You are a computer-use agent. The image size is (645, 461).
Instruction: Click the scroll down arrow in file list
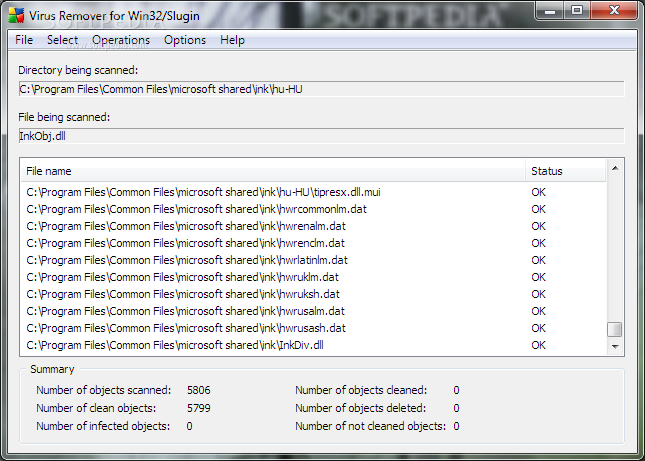[x=615, y=346]
